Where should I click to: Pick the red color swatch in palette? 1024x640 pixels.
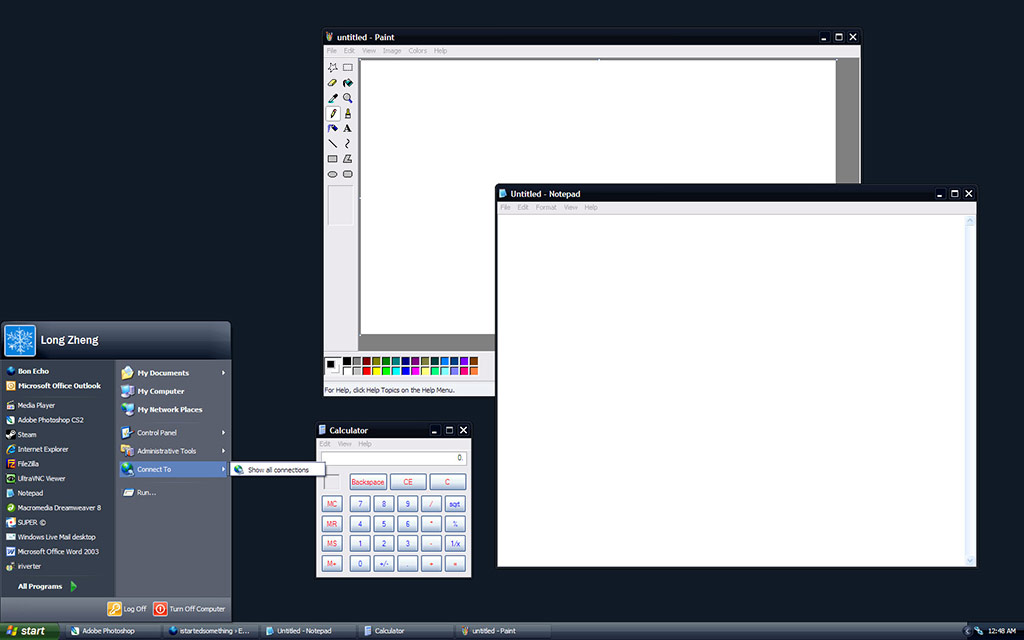[367, 371]
